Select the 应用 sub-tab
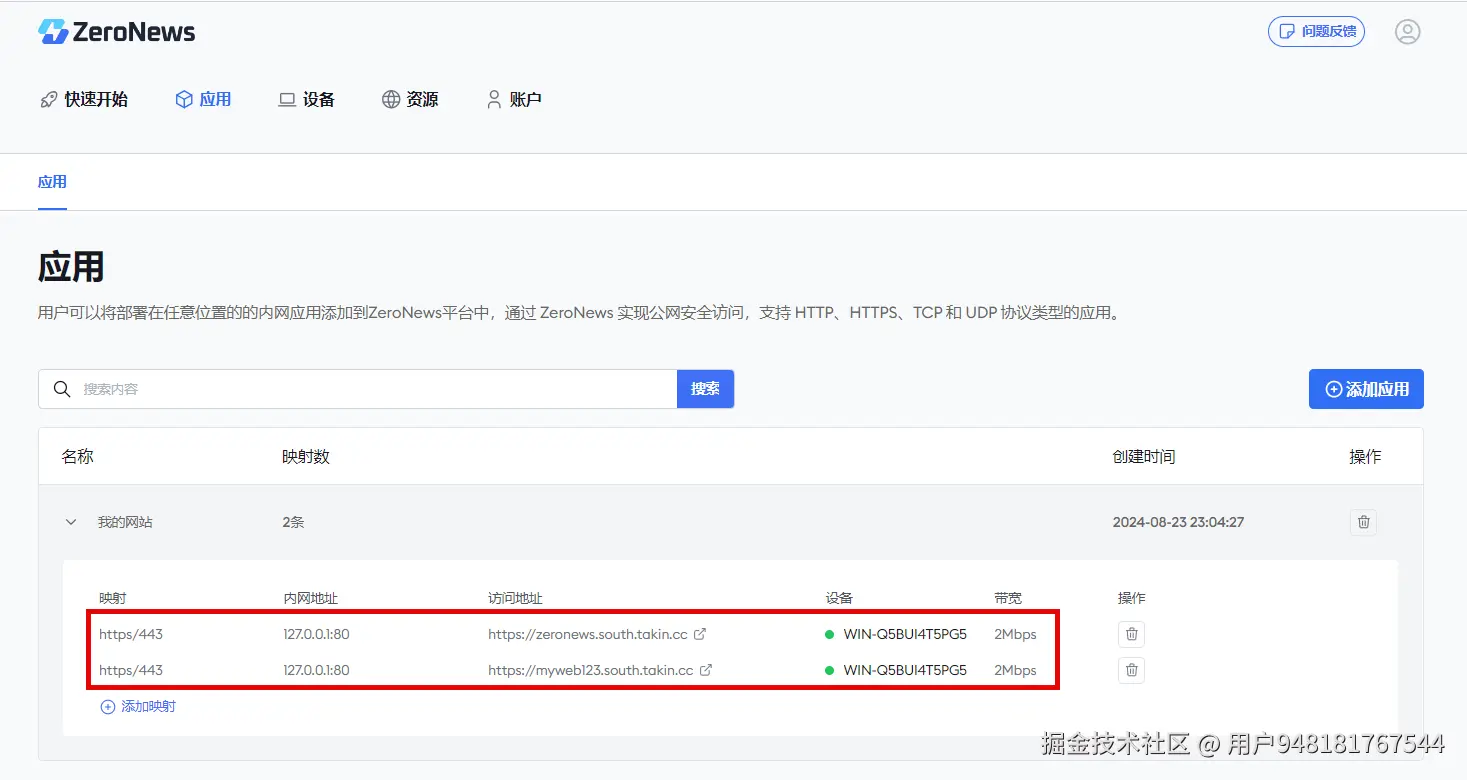The width and height of the screenshot is (1467, 780). click(52, 182)
